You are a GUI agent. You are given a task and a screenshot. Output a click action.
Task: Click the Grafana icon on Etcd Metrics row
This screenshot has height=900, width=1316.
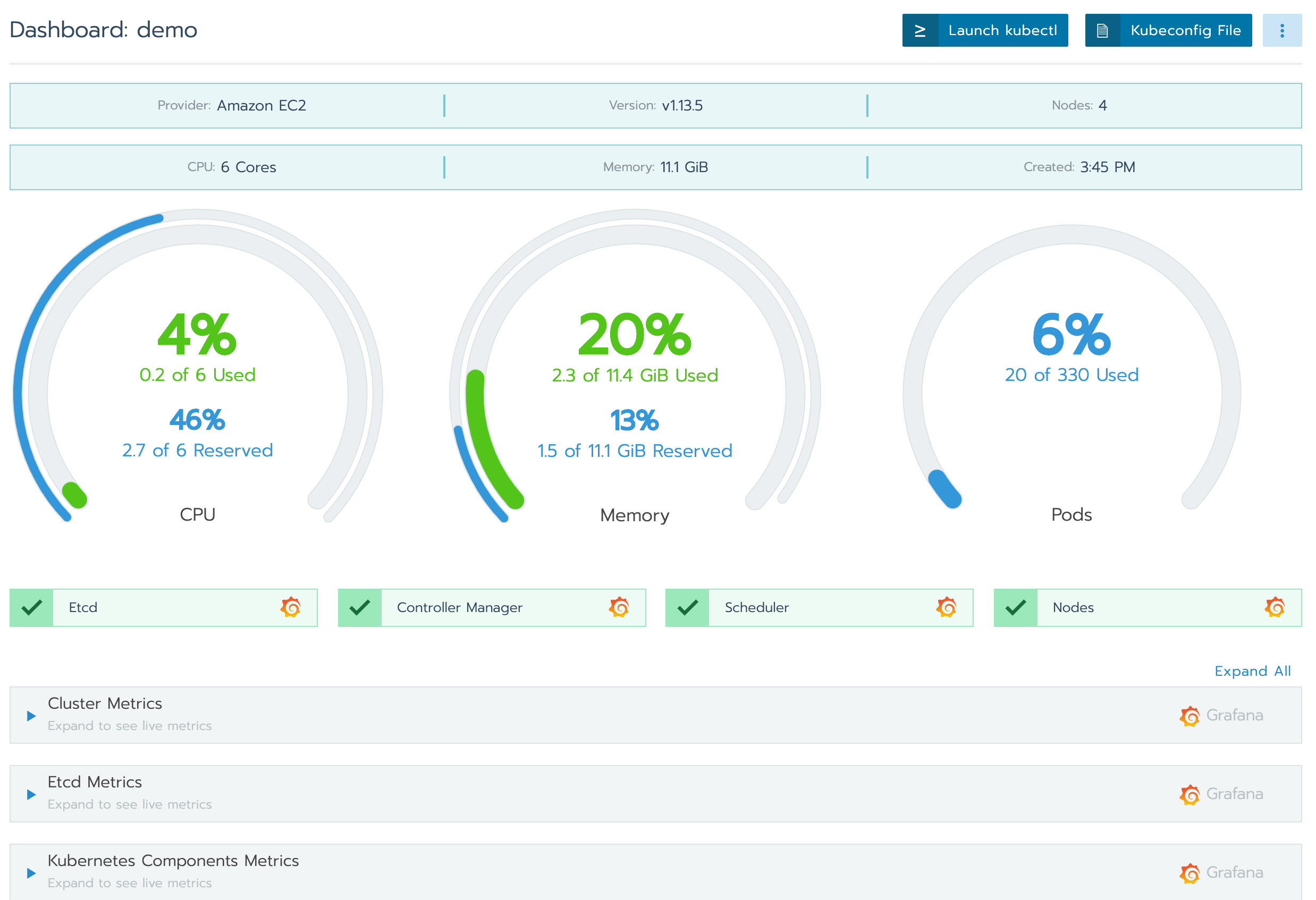1190,794
